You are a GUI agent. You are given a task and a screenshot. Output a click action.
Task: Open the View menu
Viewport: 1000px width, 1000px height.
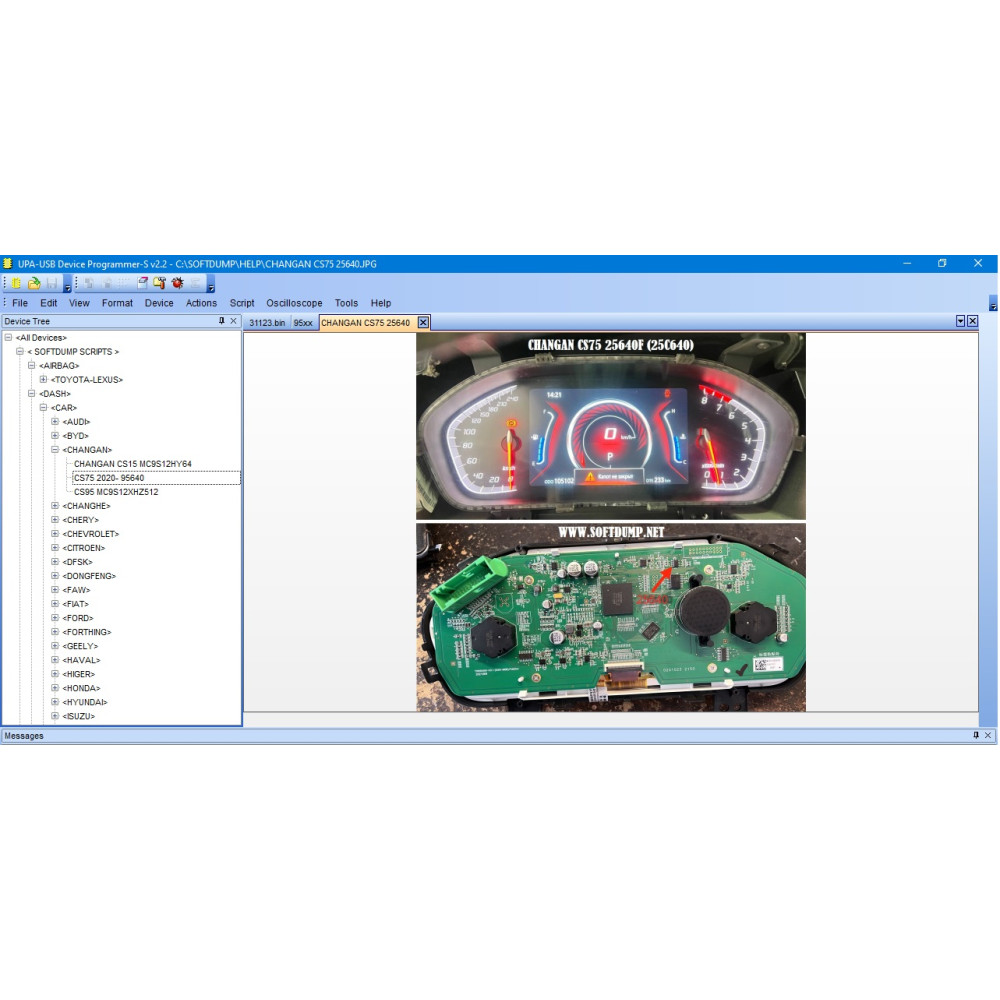(79, 304)
